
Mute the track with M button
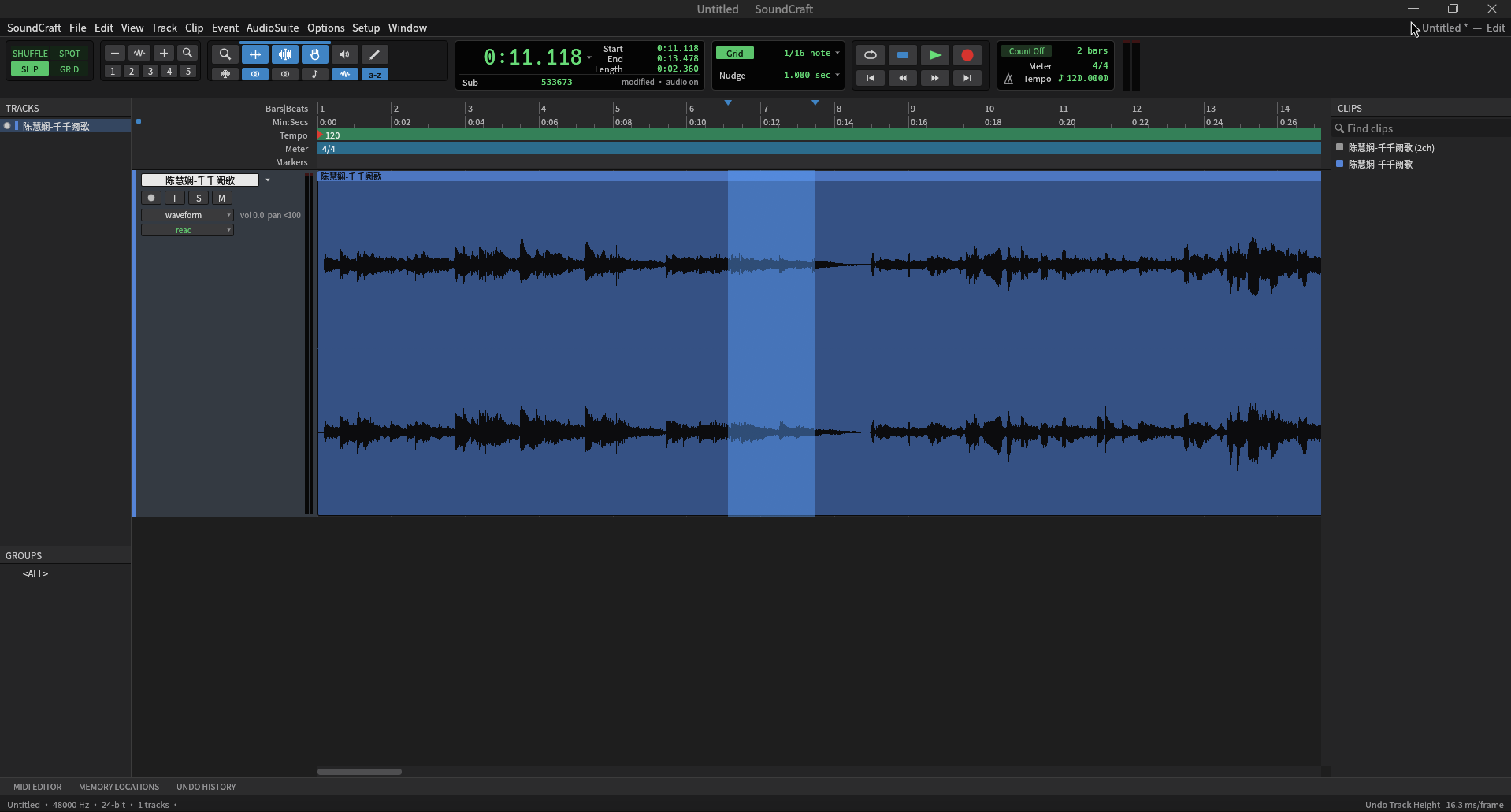click(222, 198)
